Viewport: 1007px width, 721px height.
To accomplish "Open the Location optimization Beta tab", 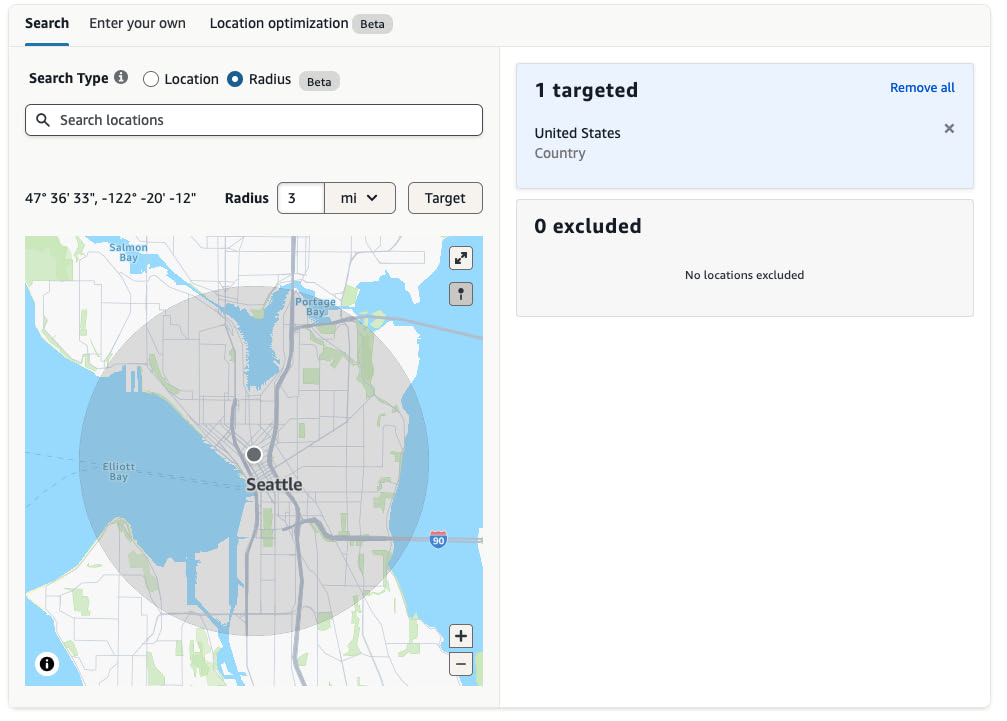I will [280, 23].
